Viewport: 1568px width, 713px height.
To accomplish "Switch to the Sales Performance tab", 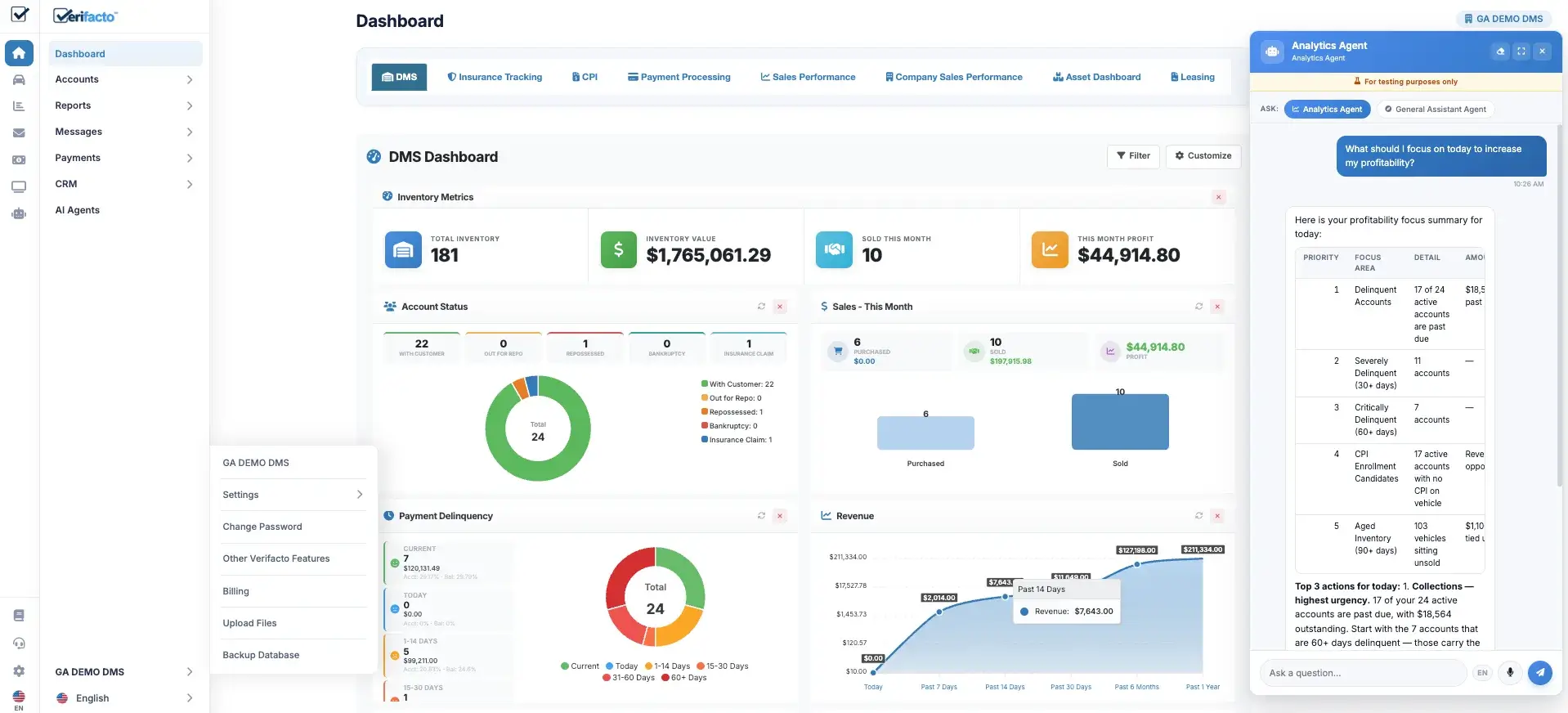I will click(808, 77).
